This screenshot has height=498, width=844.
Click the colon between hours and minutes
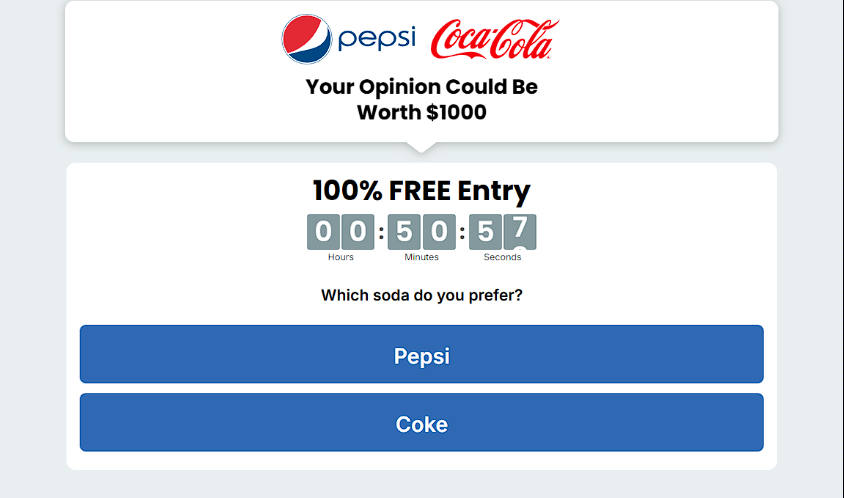point(381,233)
